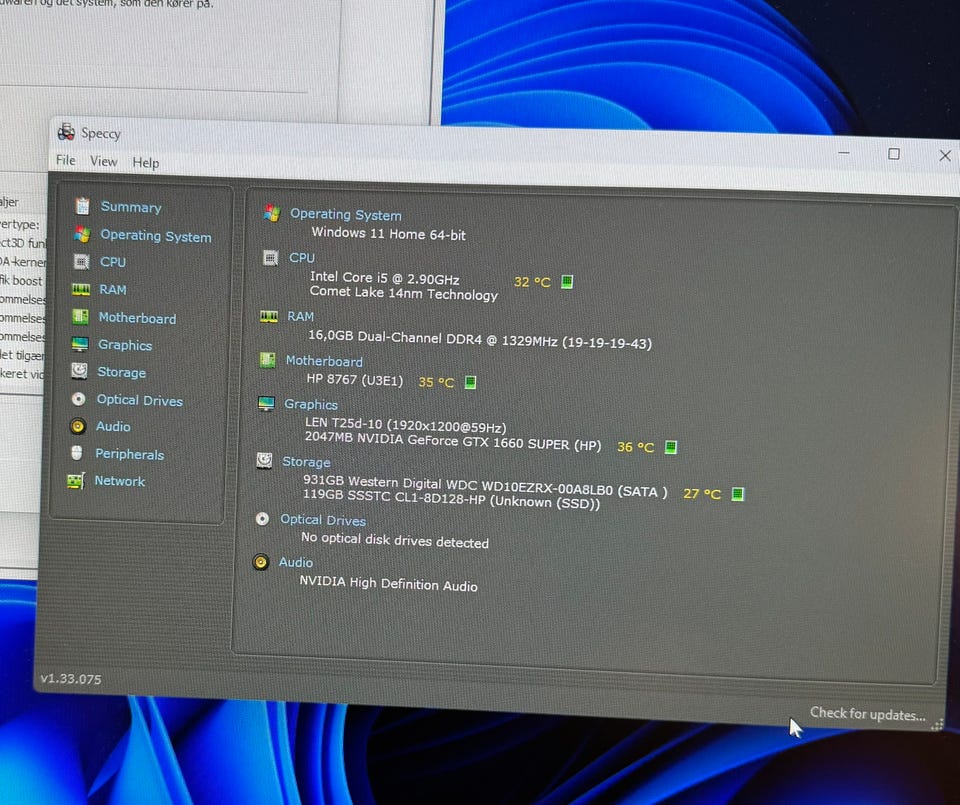Select Summary in the sidebar
960x805 pixels.
(x=131, y=207)
